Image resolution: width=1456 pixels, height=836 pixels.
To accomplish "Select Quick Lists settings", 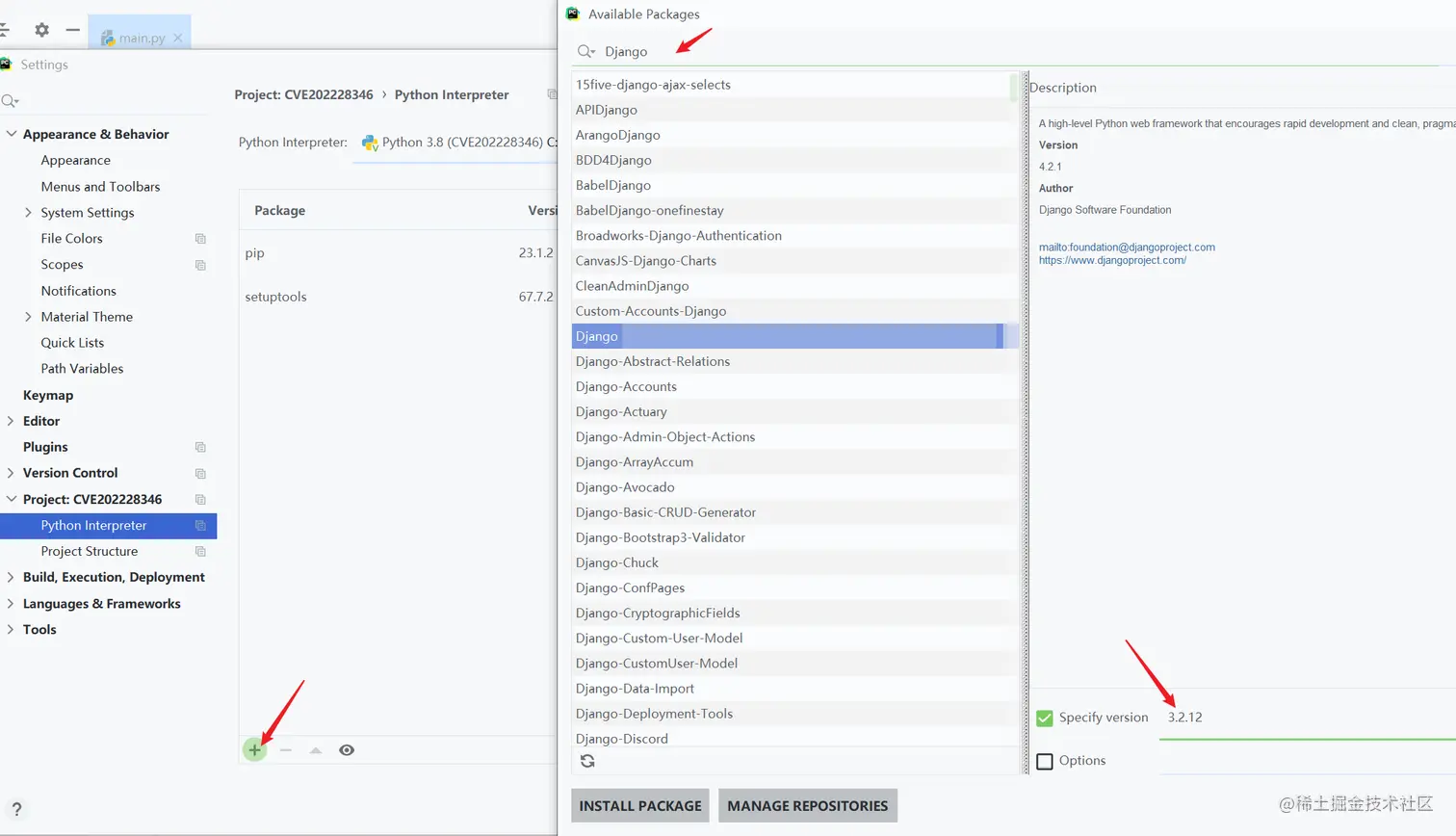I will pyautogui.click(x=72, y=342).
